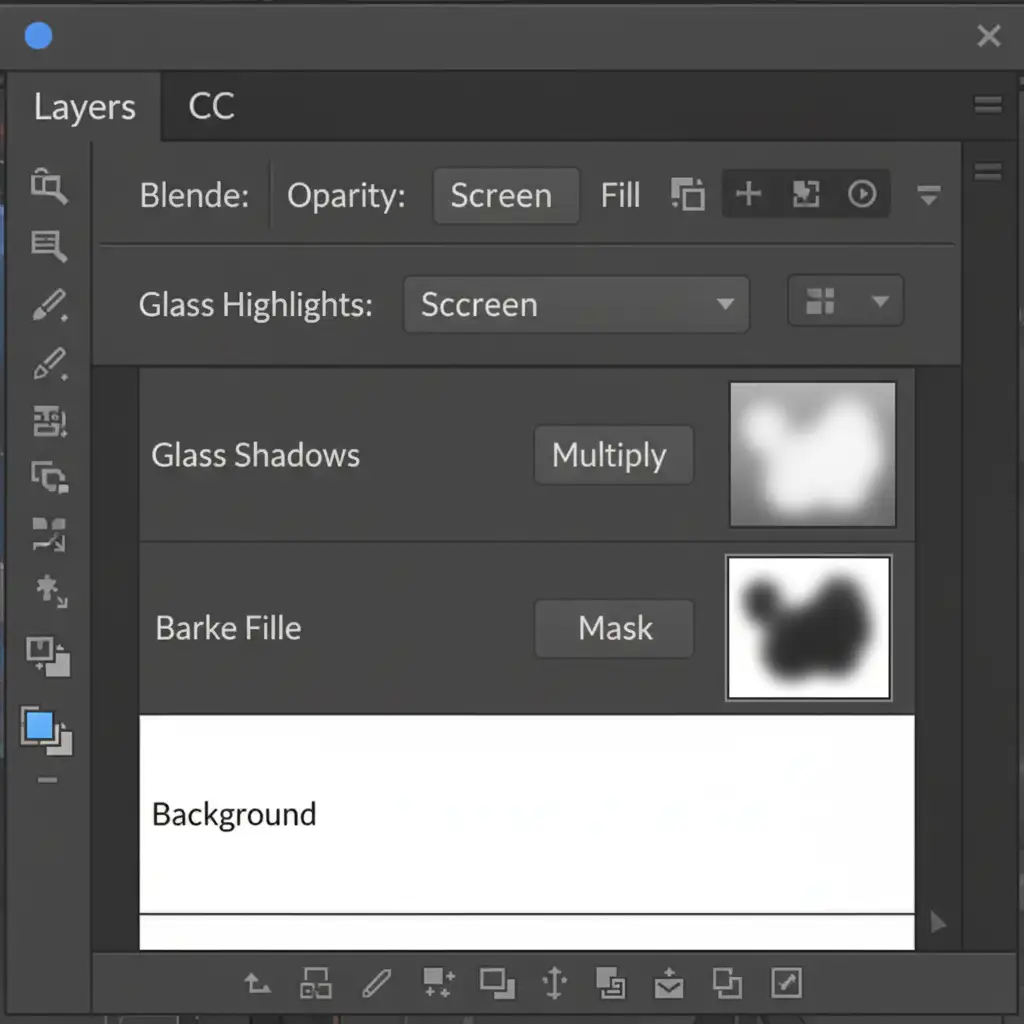
Task: Click the circular play icon in top row
Action: 862,194
